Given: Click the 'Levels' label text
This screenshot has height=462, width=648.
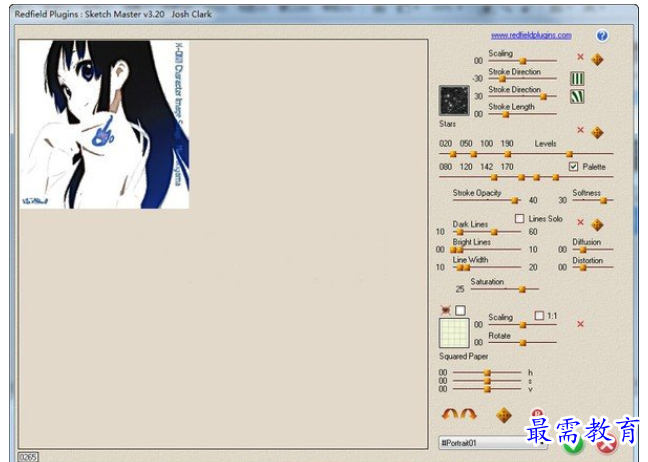Looking at the screenshot, I should 545,143.
